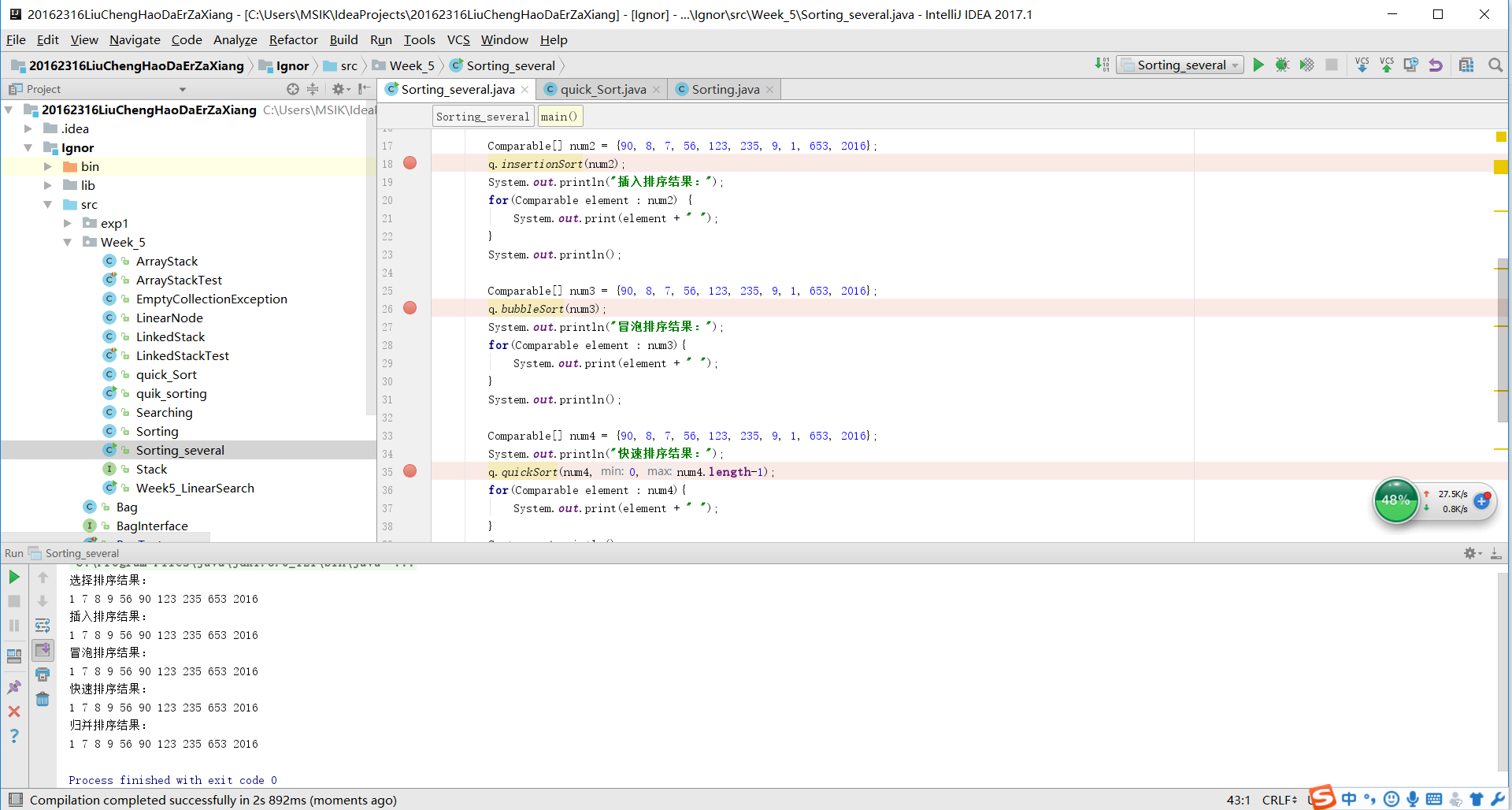This screenshot has height=810, width=1512.
Task: Collapse the Ignor module folder
Action: pos(28,147)
